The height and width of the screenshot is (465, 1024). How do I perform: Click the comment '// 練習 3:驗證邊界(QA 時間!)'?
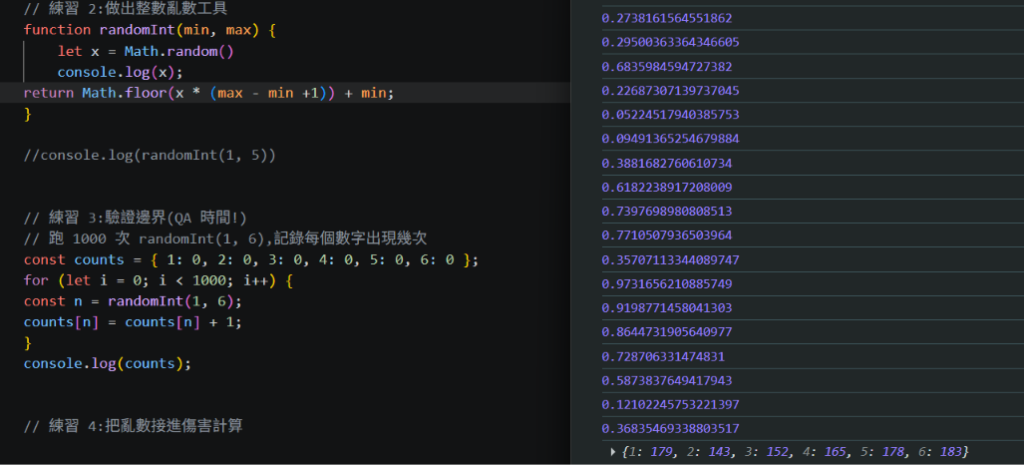click(x=135, y=218)
